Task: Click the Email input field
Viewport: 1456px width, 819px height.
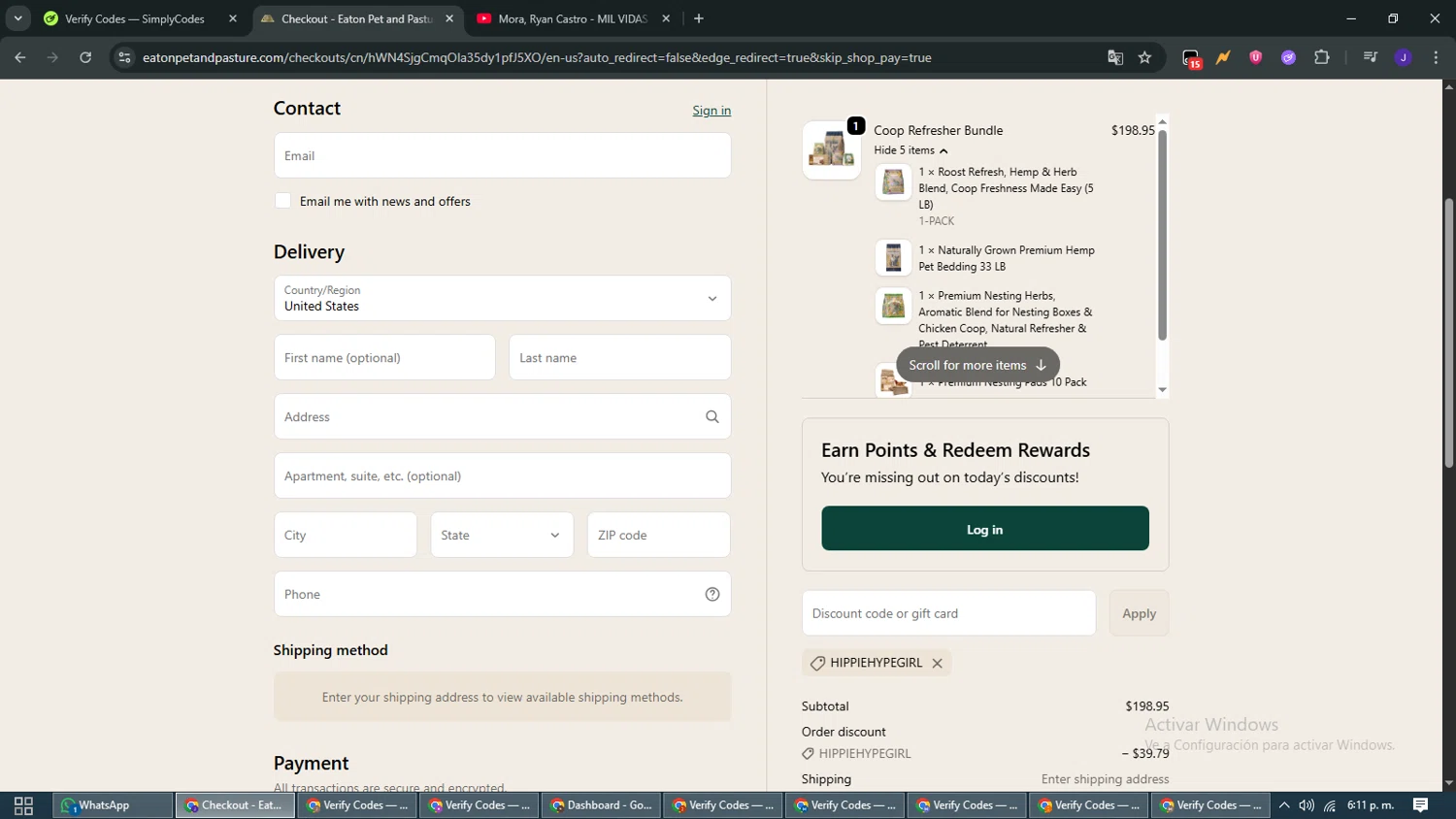Action: click(x=502, y=155)
